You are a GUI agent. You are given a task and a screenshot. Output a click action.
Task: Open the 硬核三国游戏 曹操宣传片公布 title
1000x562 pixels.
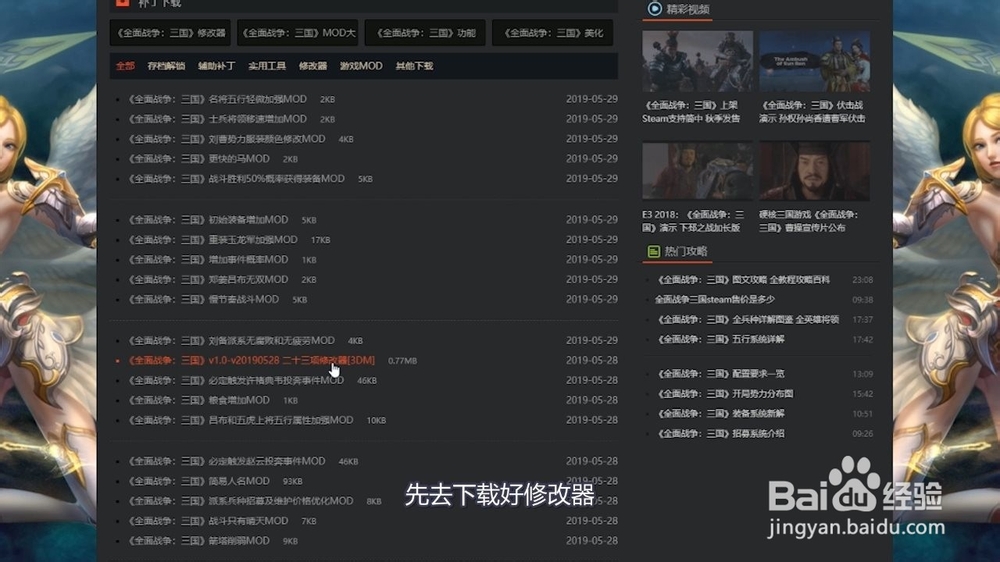(809, 221)
